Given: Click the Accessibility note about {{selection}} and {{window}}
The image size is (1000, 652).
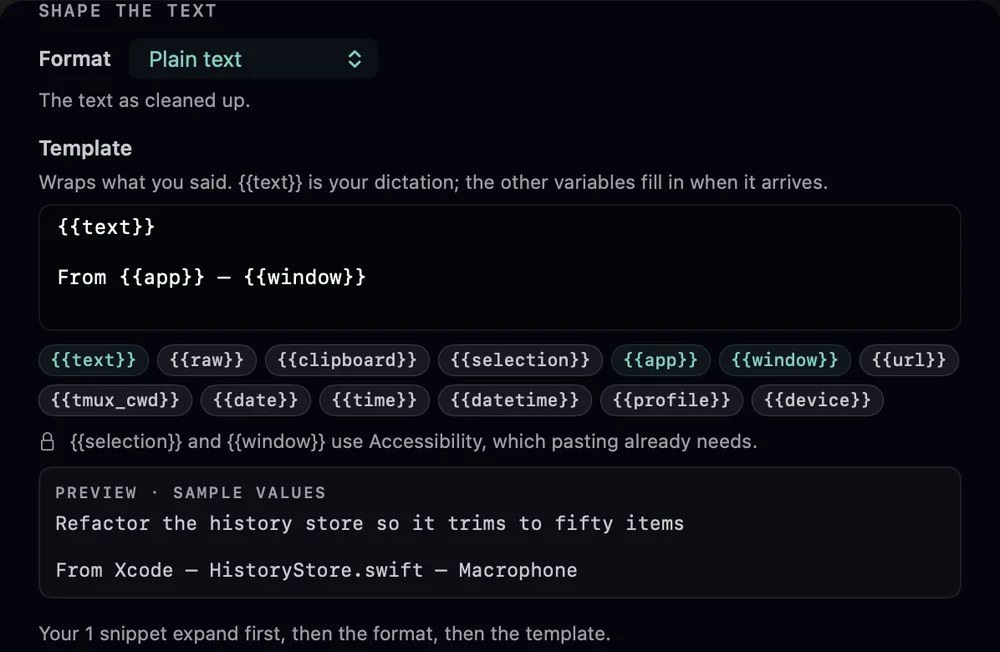Looking at the screenshot, I should (x=414, y=441).
